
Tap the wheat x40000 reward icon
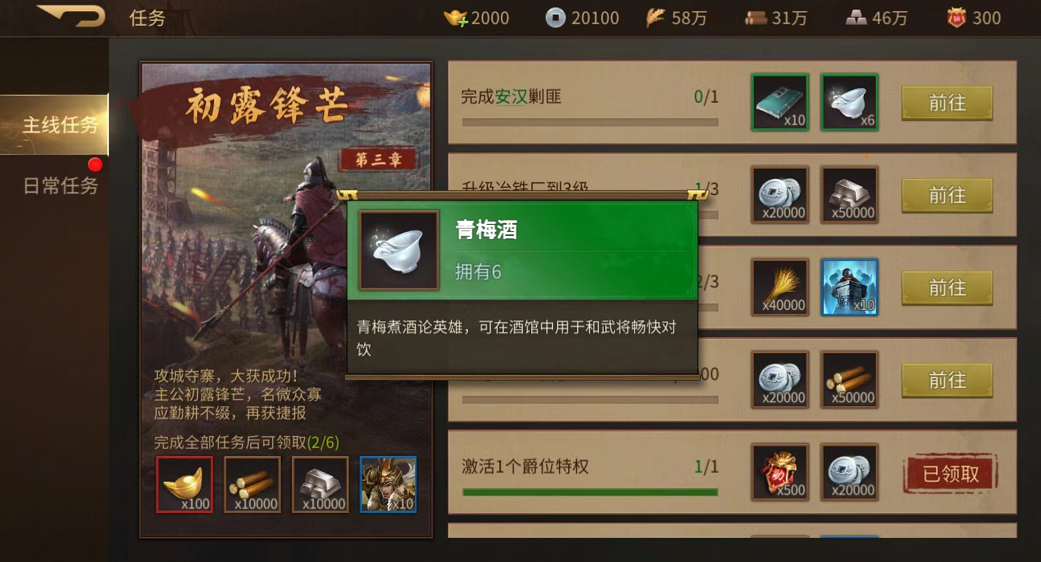point(780,287)
